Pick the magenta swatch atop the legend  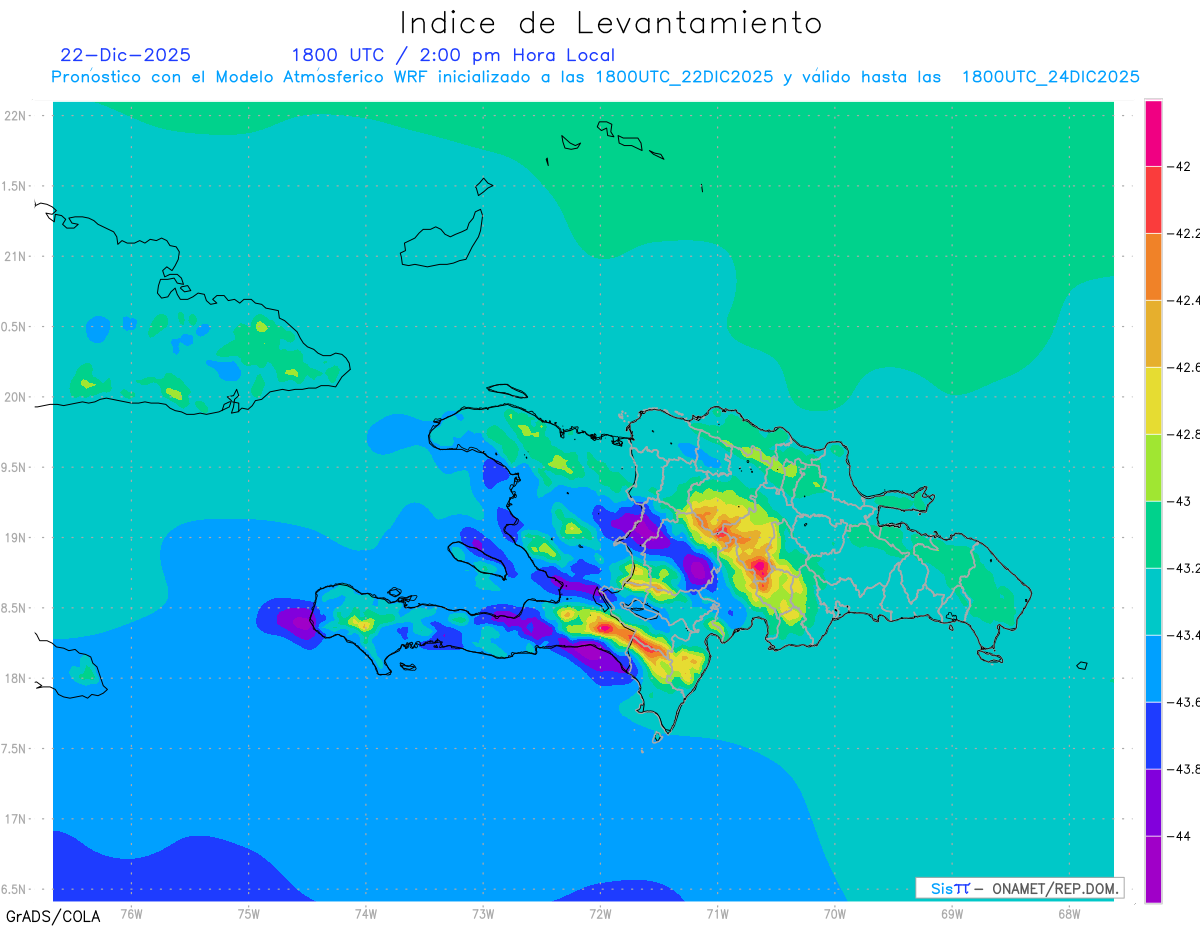pos(1153,133)
